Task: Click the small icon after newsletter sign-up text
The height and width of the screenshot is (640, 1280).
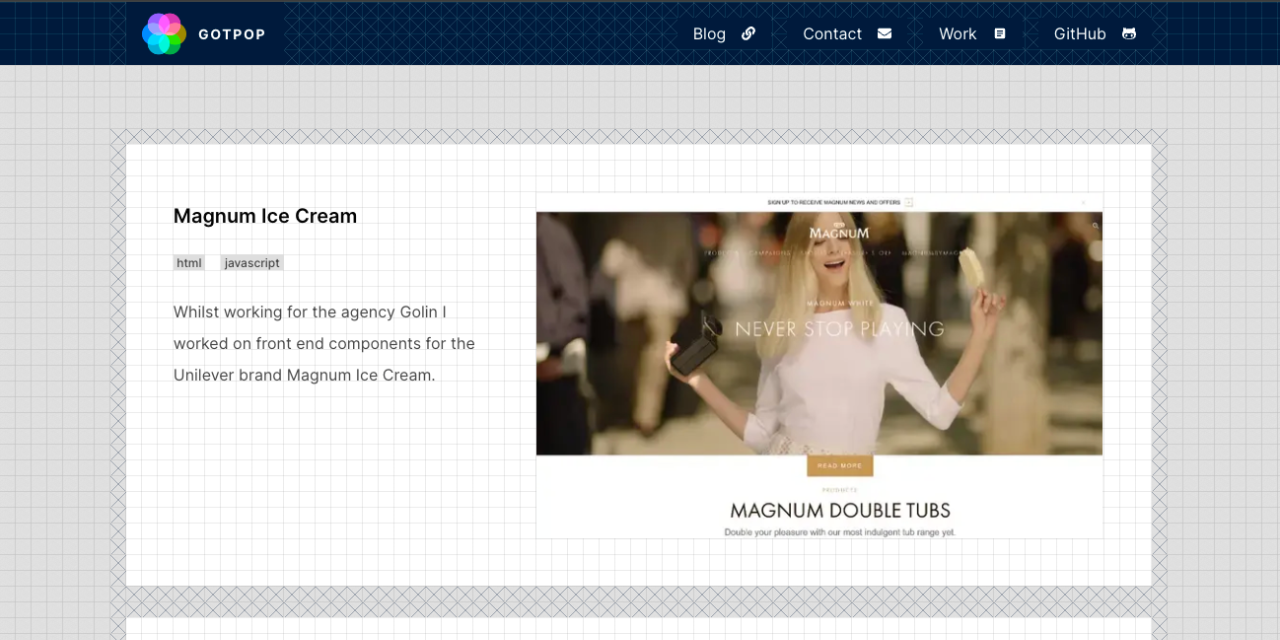Action: click(909, 202)
